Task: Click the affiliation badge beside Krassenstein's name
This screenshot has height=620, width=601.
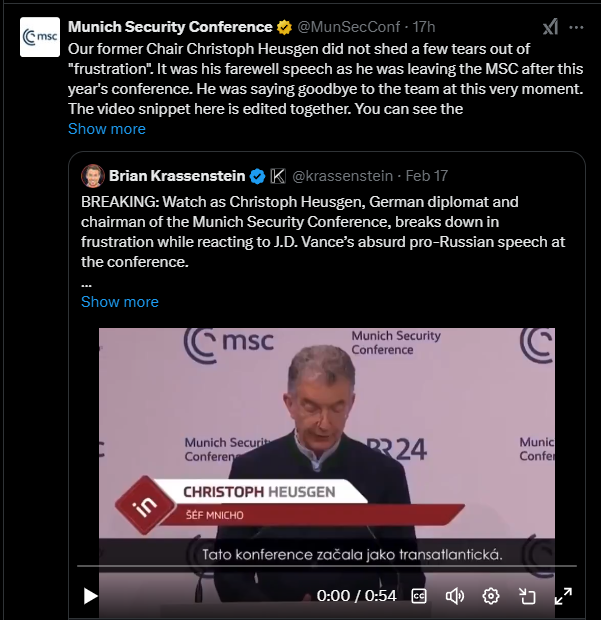Action: 279,176
